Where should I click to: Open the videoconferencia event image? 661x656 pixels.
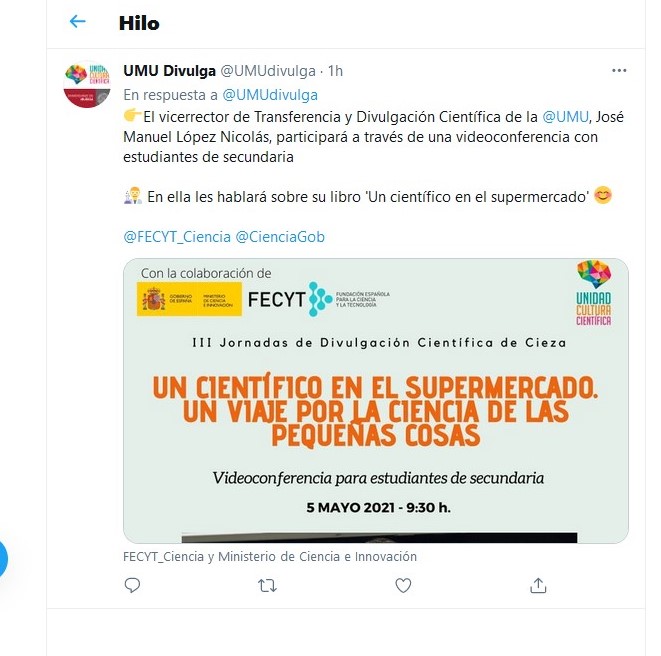coord(376,401)
